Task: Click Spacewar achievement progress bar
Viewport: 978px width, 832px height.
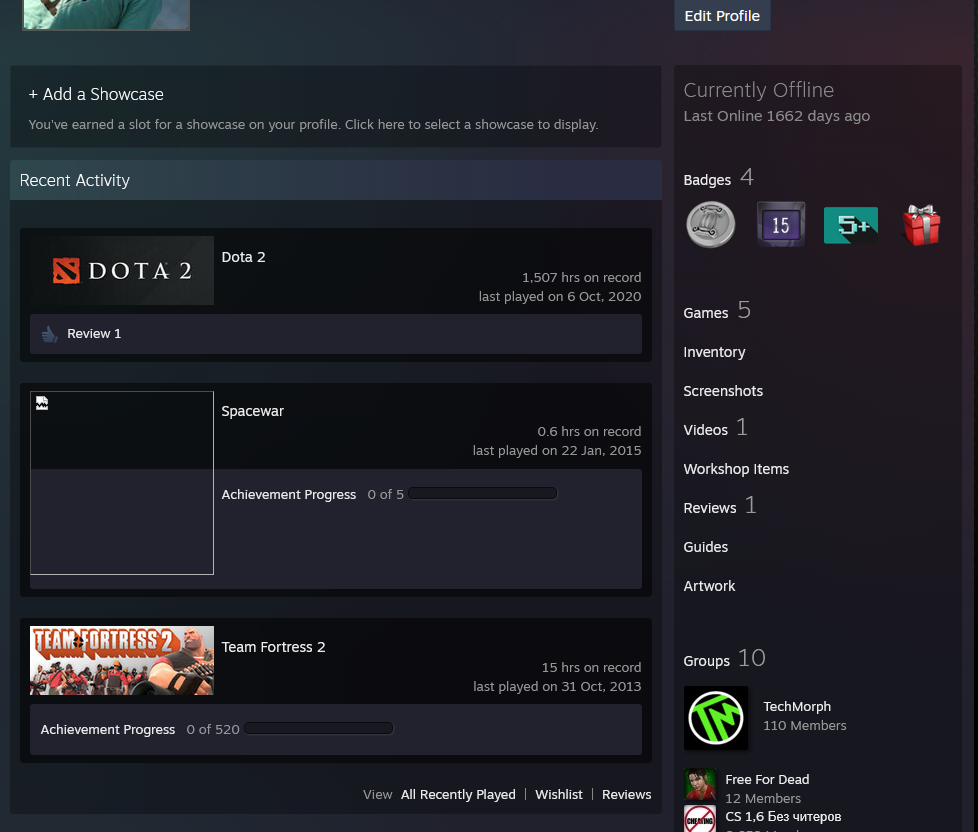Action: pyautogui.click(x=482, y=493)
